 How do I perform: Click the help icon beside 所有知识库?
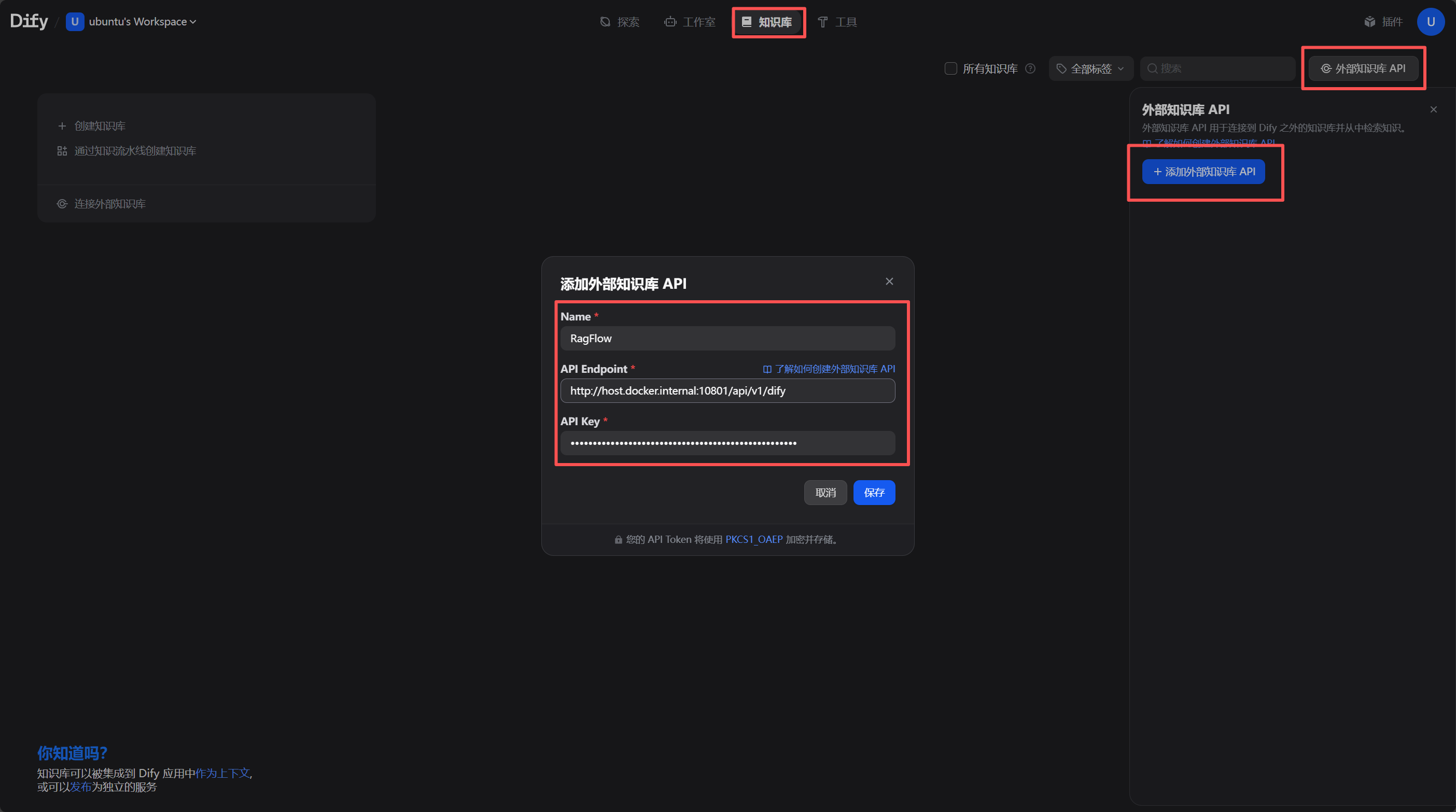(x=1030, y=68)
